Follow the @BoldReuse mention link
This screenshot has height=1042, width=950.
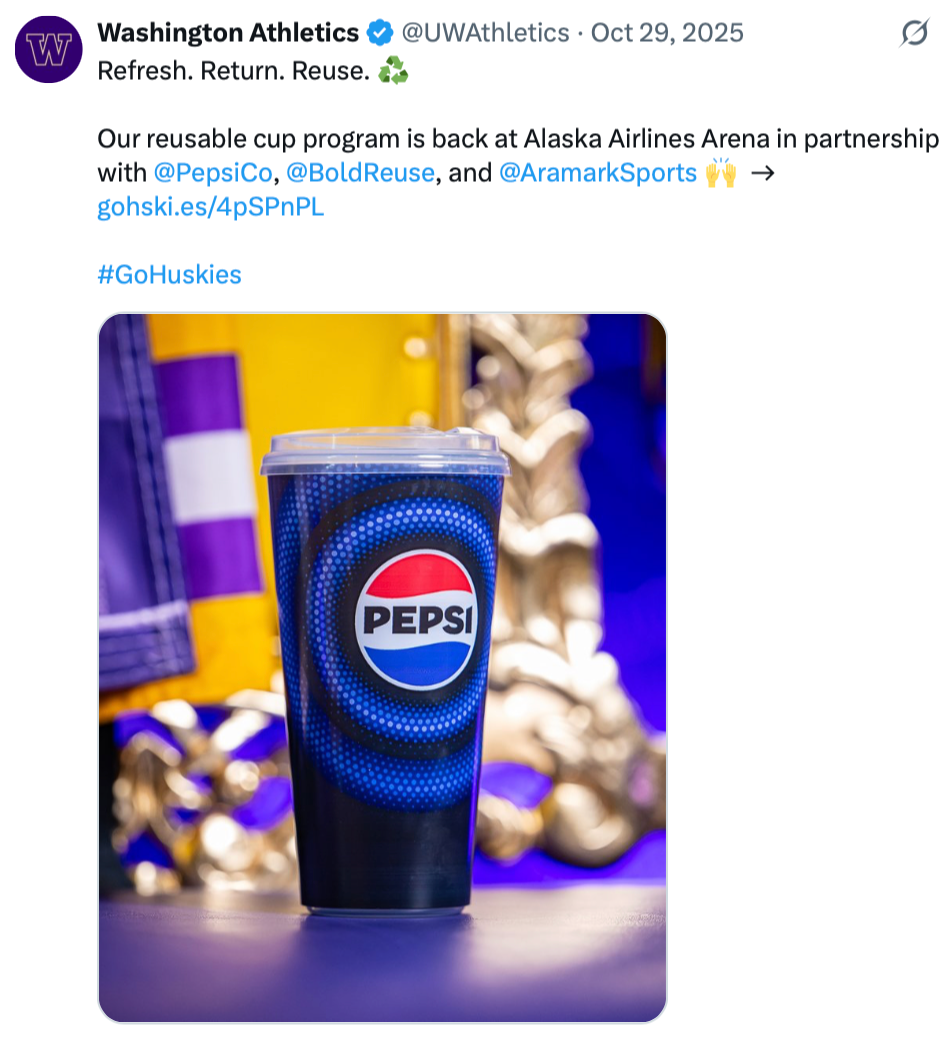[x=360, y=173]
